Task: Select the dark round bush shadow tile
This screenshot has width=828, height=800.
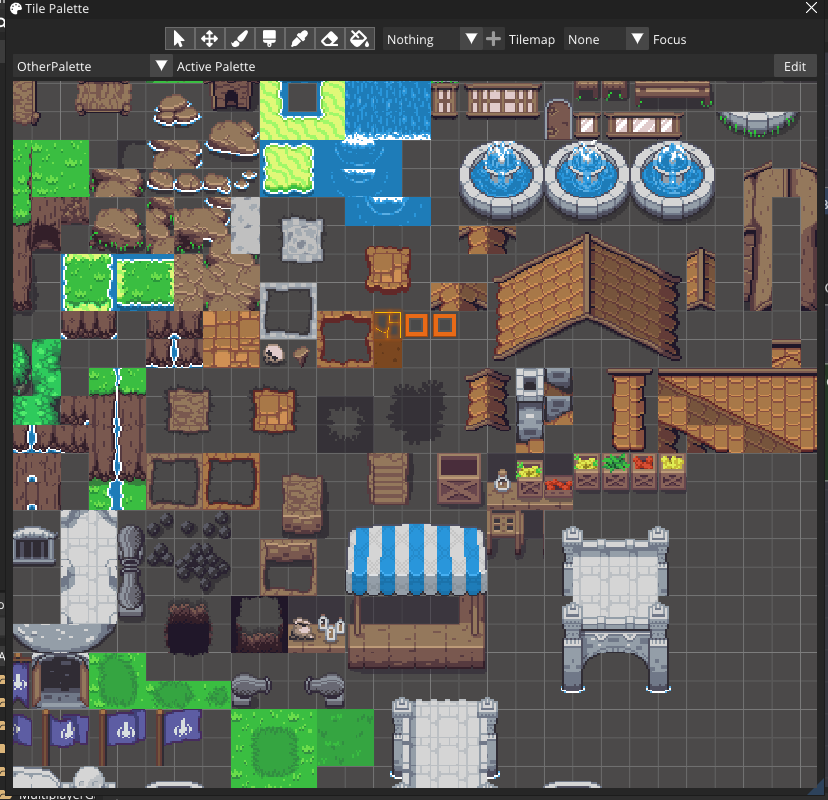Action: coord(417,412)
